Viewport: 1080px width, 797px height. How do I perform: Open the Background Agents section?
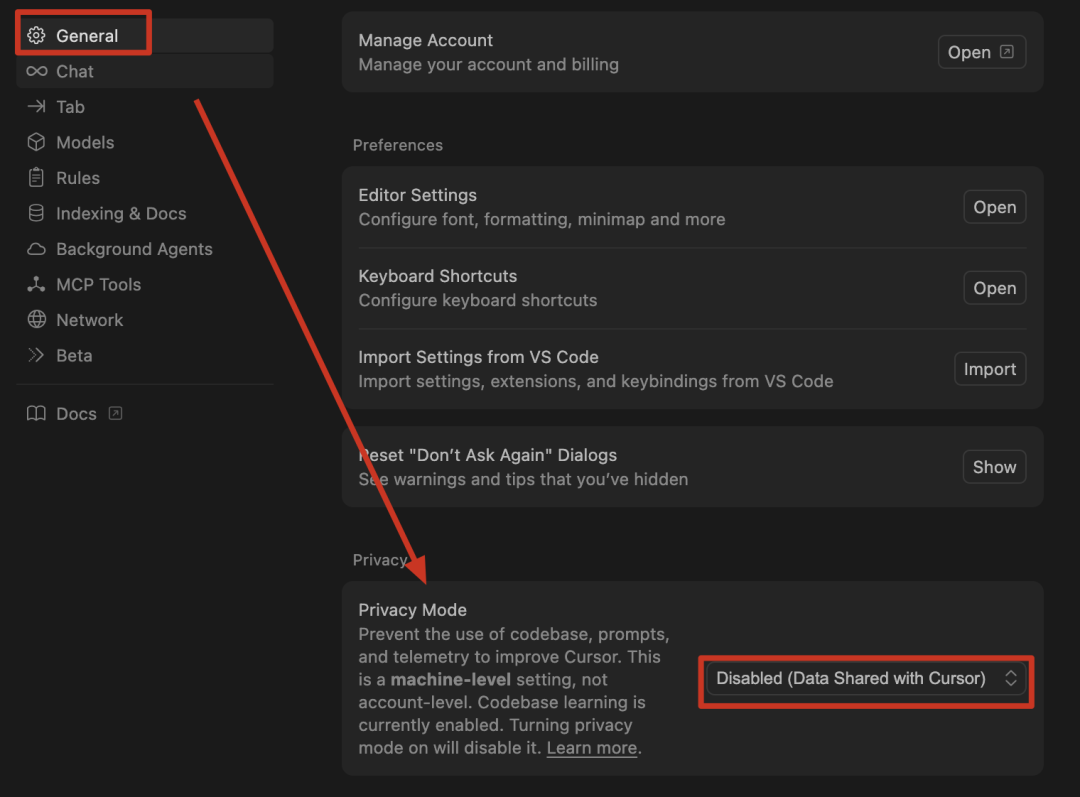tap(145, 249)
